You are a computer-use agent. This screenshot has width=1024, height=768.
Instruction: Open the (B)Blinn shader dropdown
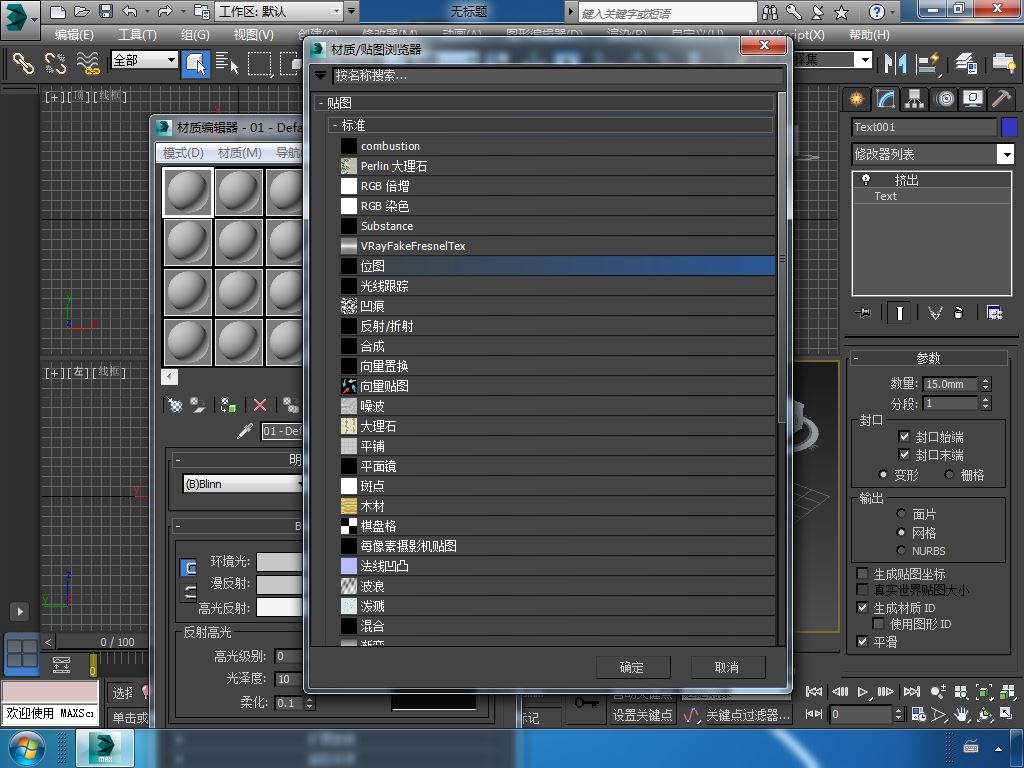242,484
